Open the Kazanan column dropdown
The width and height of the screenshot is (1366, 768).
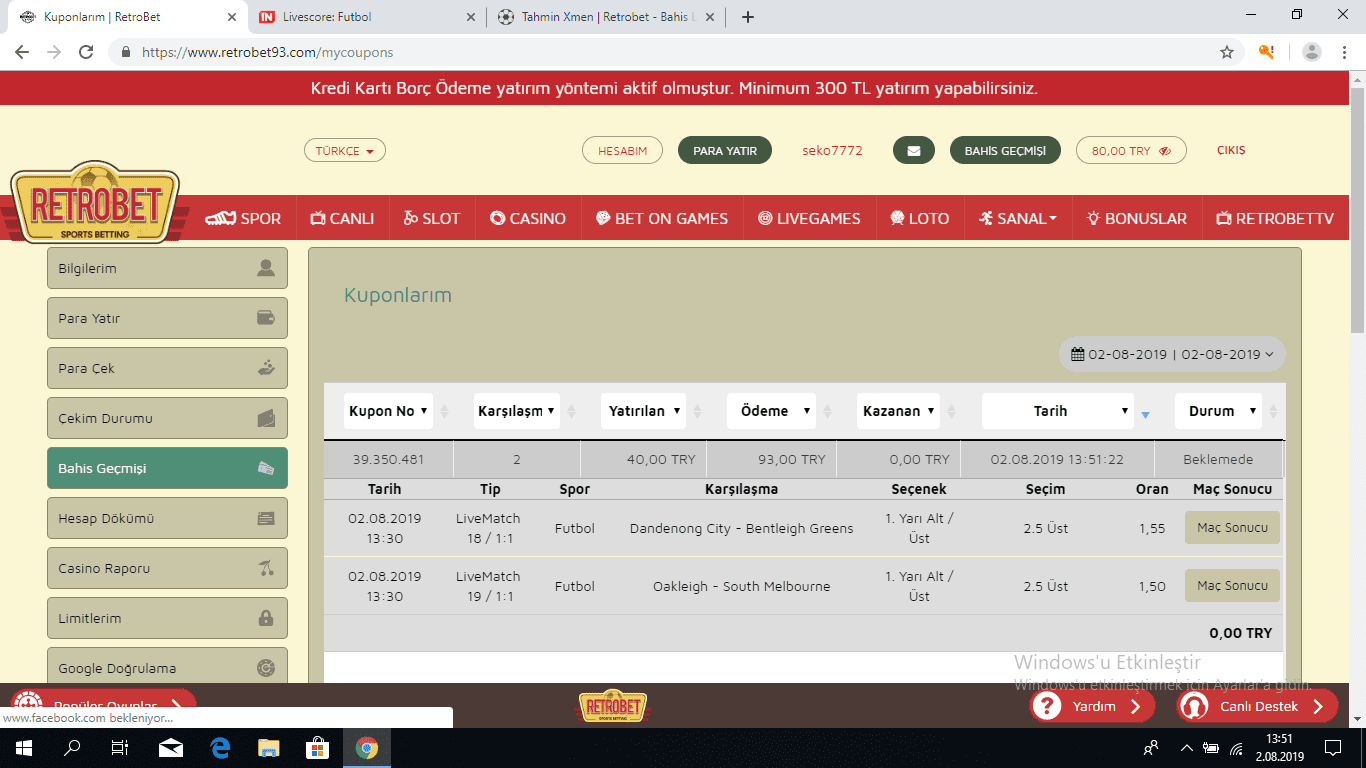tap(899, 411)
